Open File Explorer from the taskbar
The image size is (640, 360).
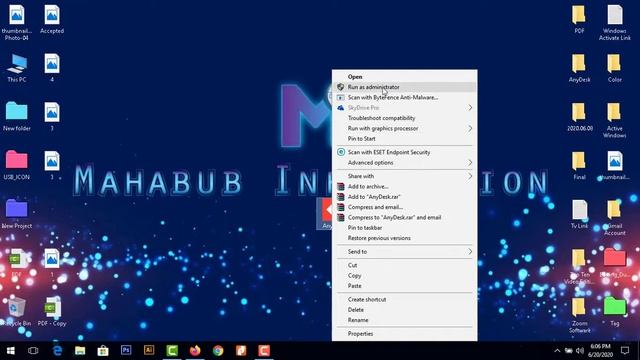click(80, 350)
